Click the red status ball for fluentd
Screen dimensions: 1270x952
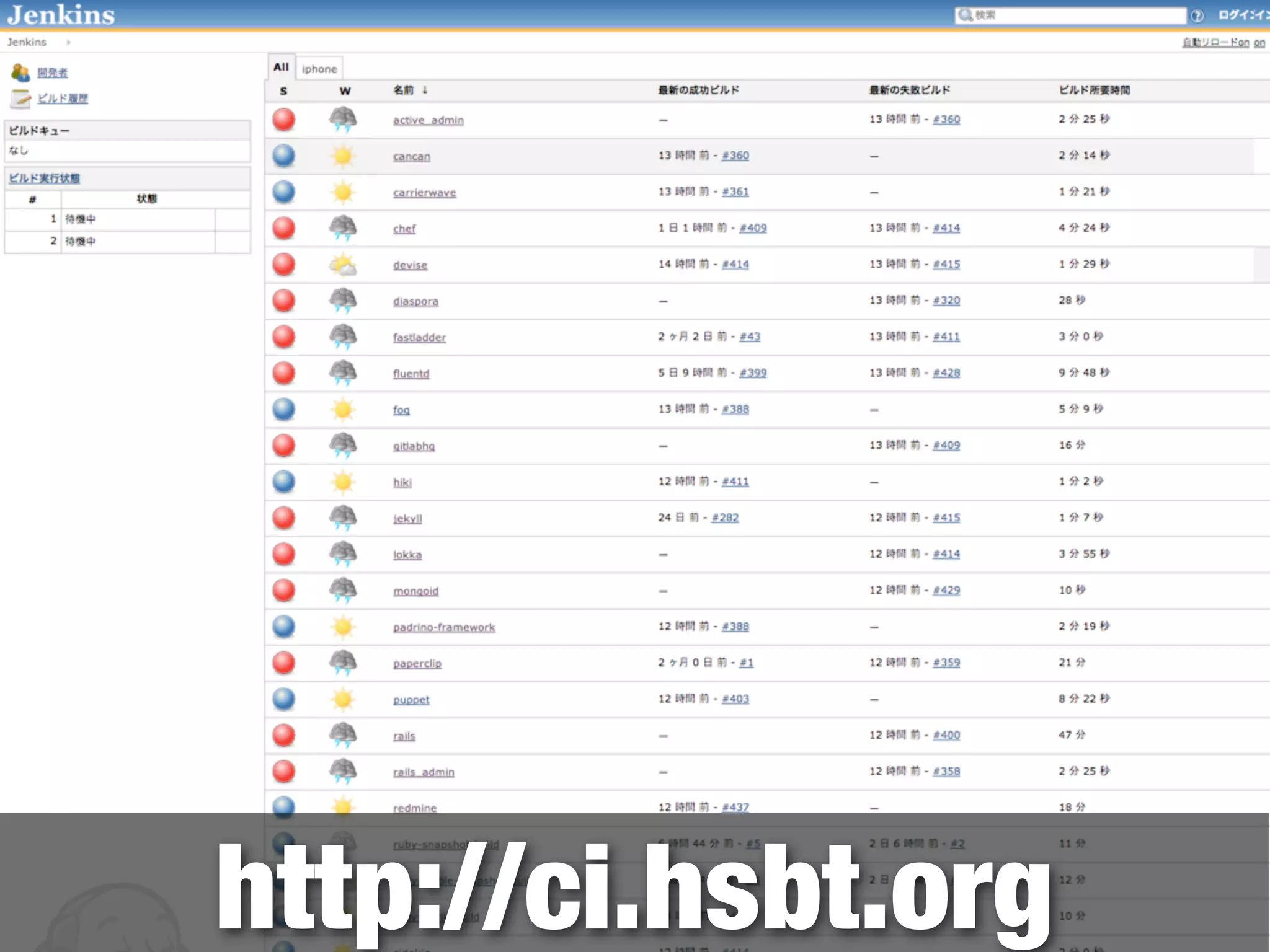[x=283, y=373]
